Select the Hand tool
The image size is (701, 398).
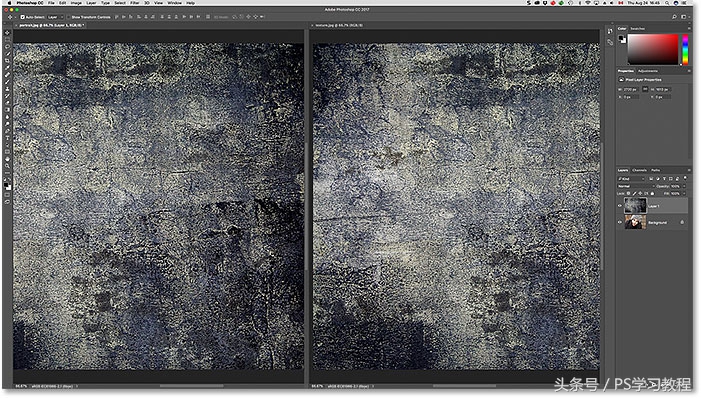point(7,159)
